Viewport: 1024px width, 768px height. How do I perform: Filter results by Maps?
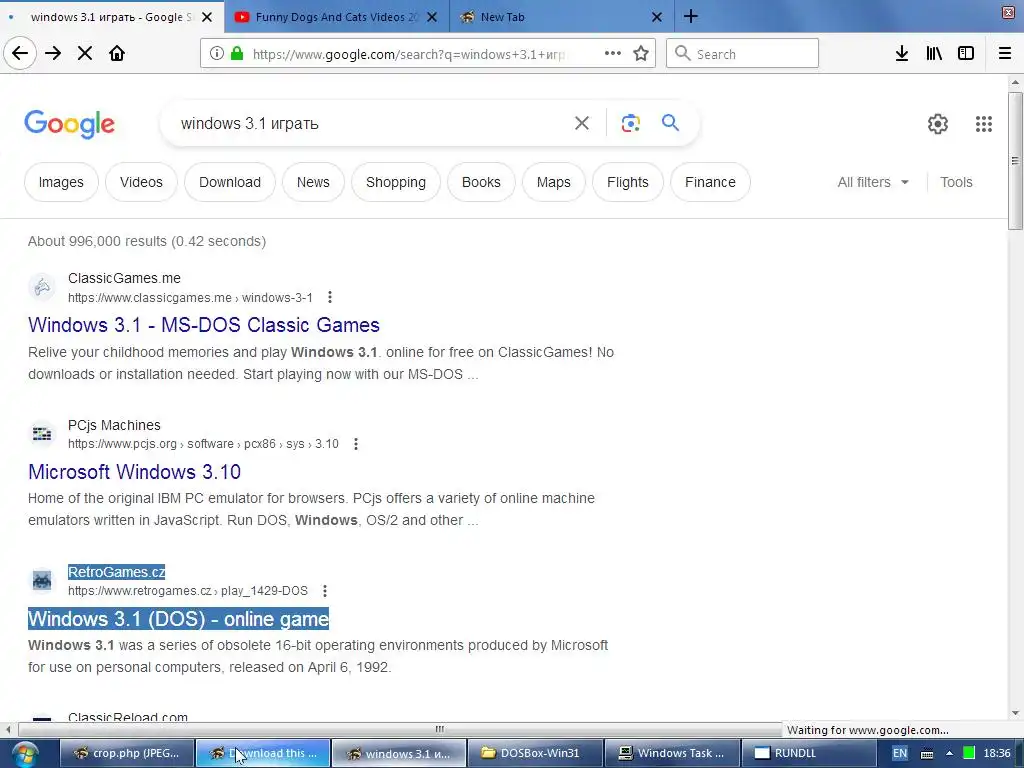(x=554, y=182)
